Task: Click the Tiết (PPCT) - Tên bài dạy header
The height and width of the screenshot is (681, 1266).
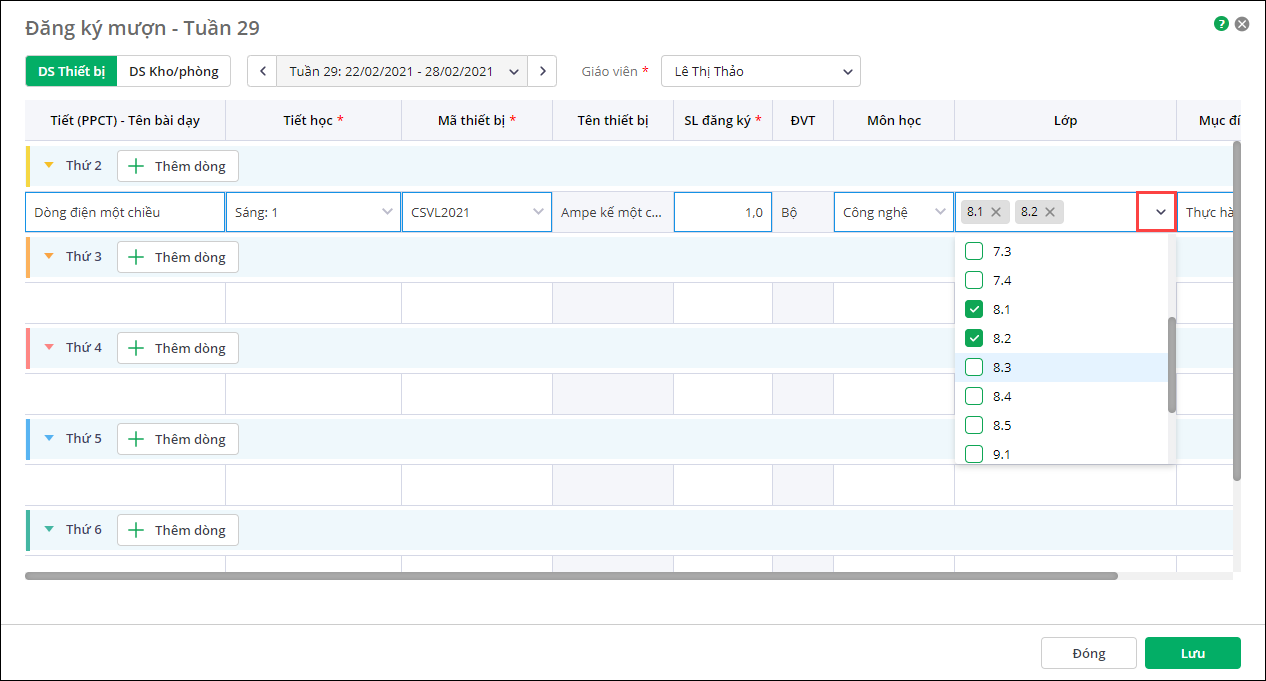Action: [125, 120]
